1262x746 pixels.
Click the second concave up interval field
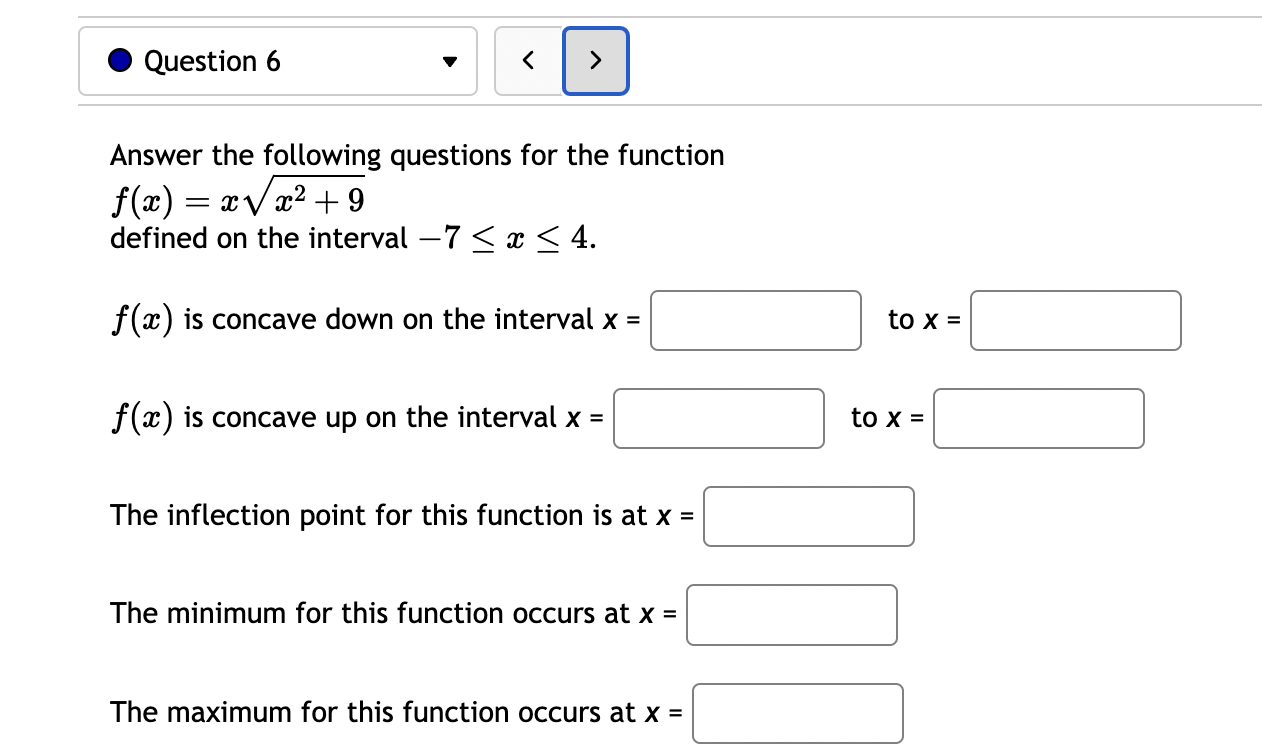[x=1038, y=418]
